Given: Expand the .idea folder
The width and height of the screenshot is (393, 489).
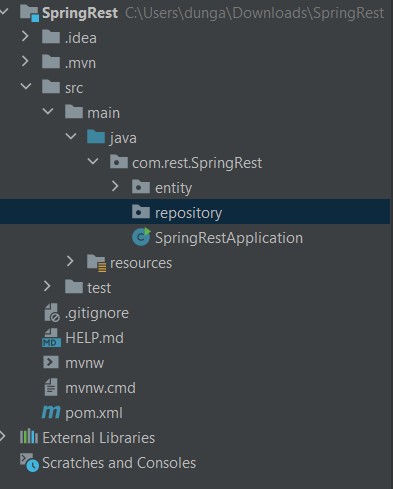Looking at the screenshot, I should coord(25,36).
